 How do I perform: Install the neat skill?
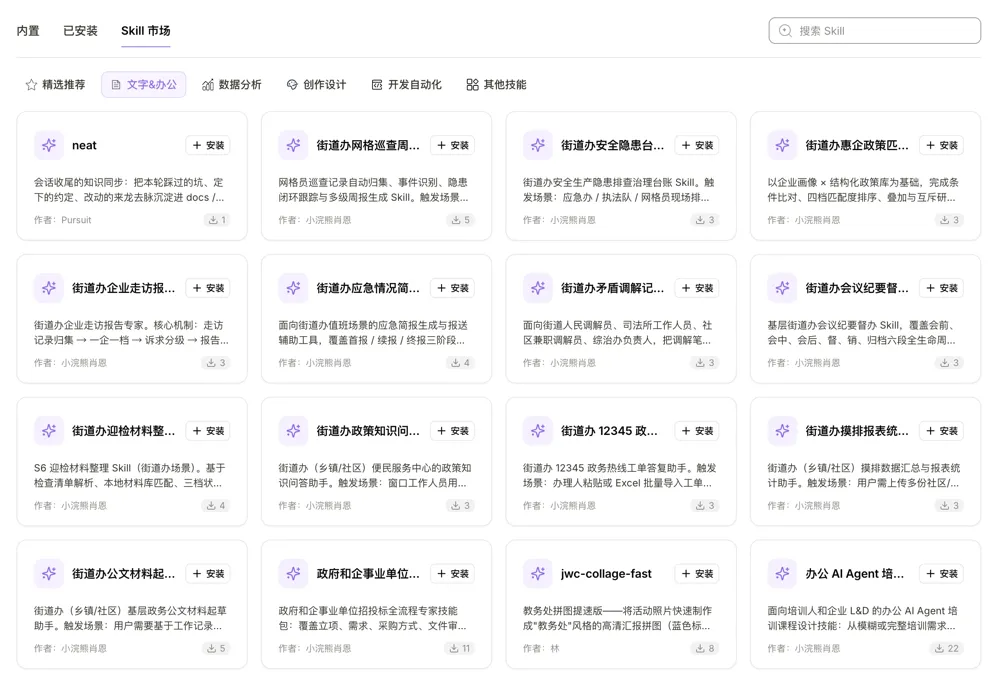pyautogui.click(x=208, y=145)
